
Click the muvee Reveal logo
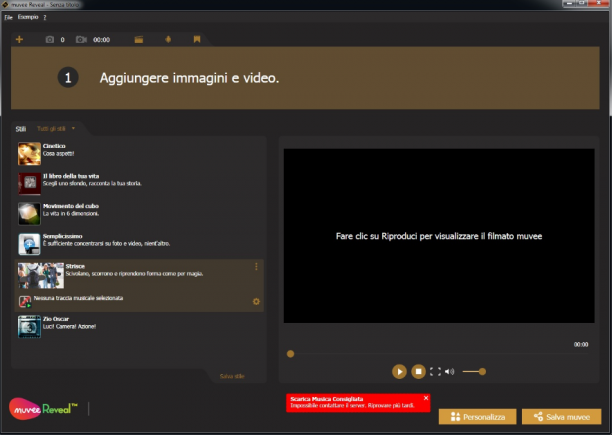(x=43, y=409)
